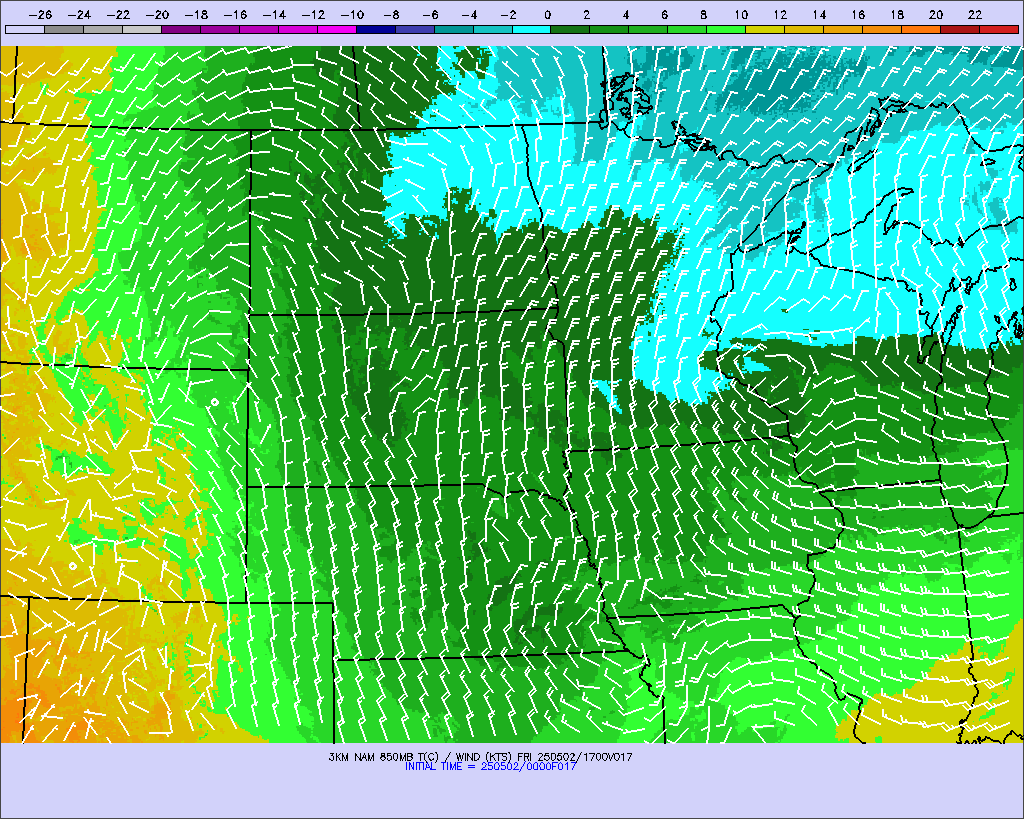
Task: Select the -22 legend label
Action: pyautogui.click(x=118, y=15)
